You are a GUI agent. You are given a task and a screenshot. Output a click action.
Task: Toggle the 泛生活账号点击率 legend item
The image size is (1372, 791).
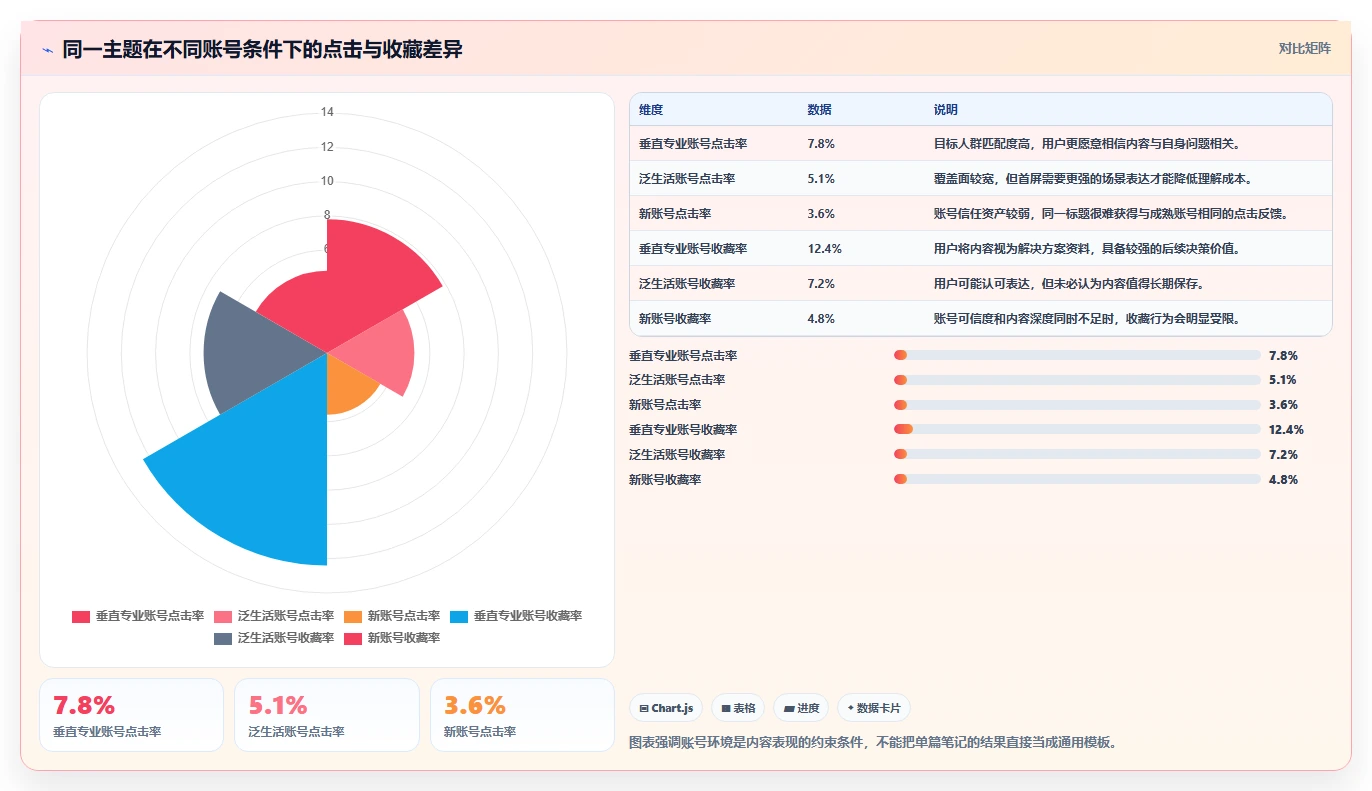(274, 616)
